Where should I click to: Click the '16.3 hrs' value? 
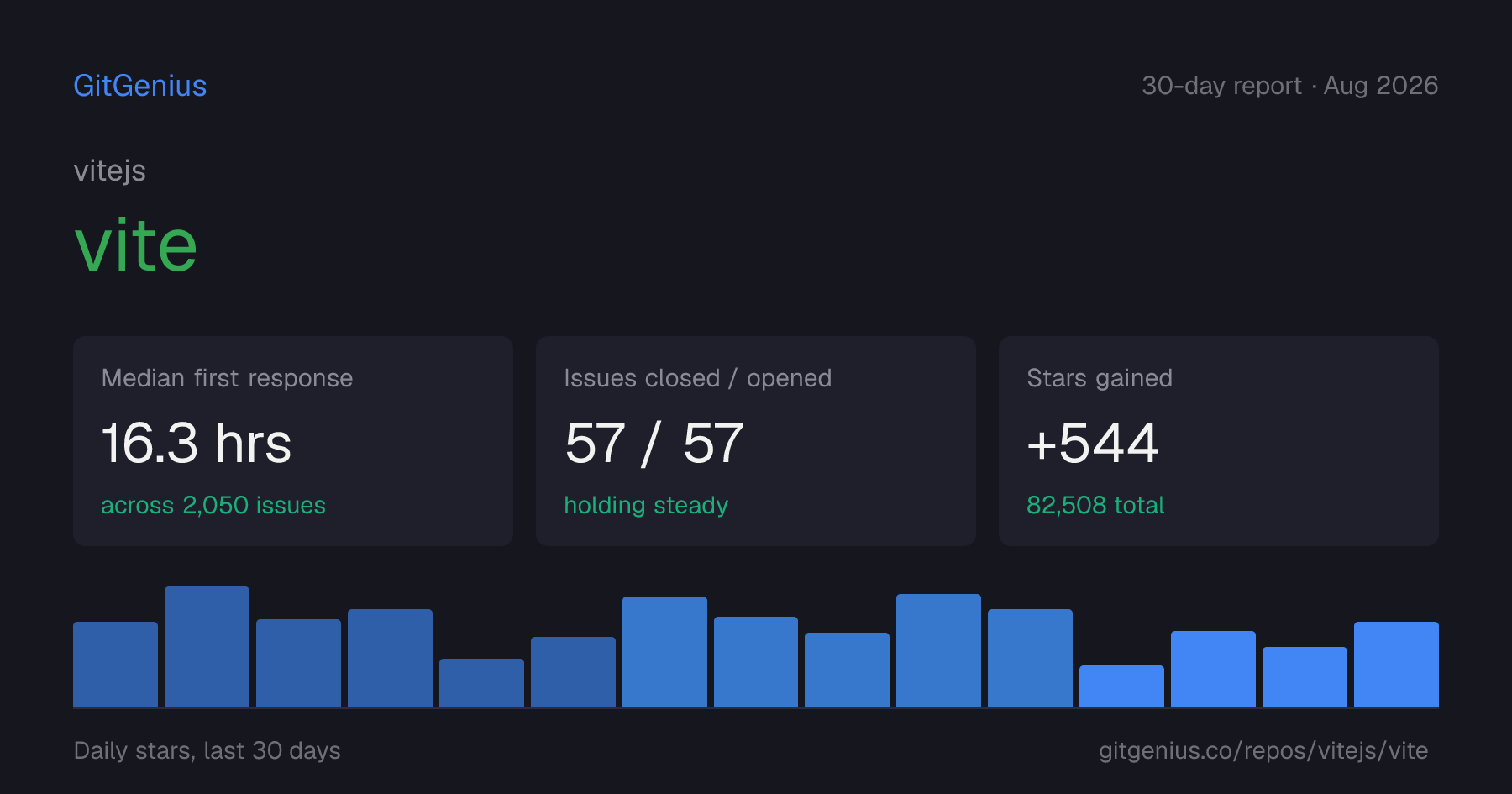[x=197, y=443]
